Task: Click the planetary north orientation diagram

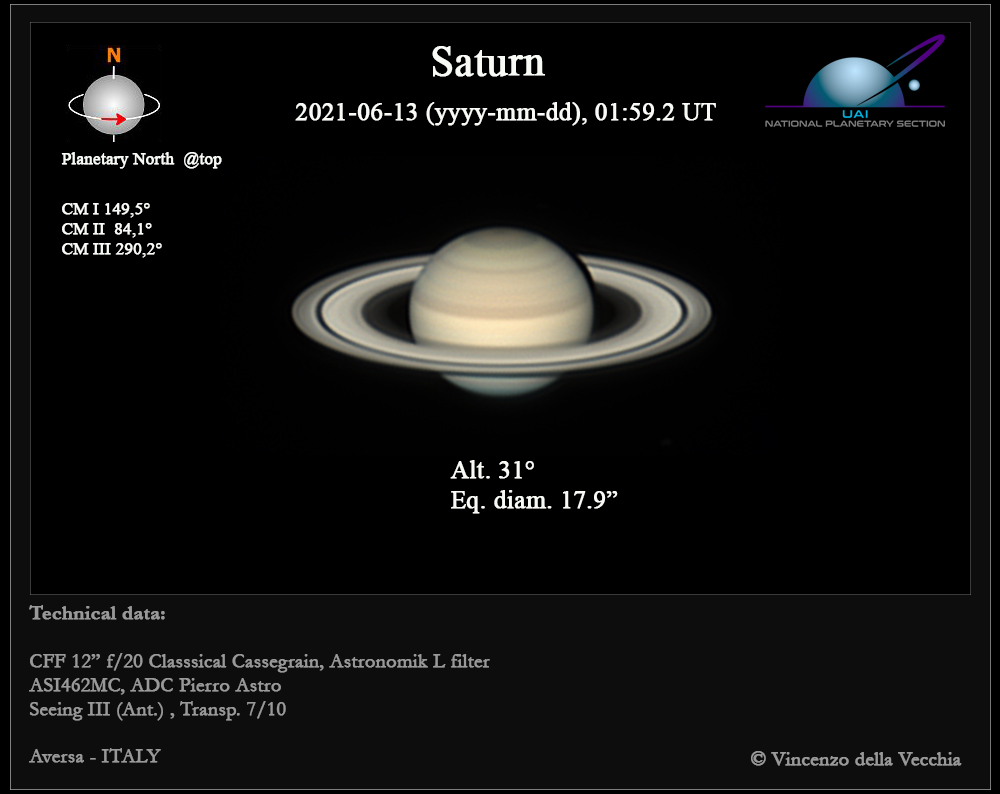Action: tap(114, 94)
